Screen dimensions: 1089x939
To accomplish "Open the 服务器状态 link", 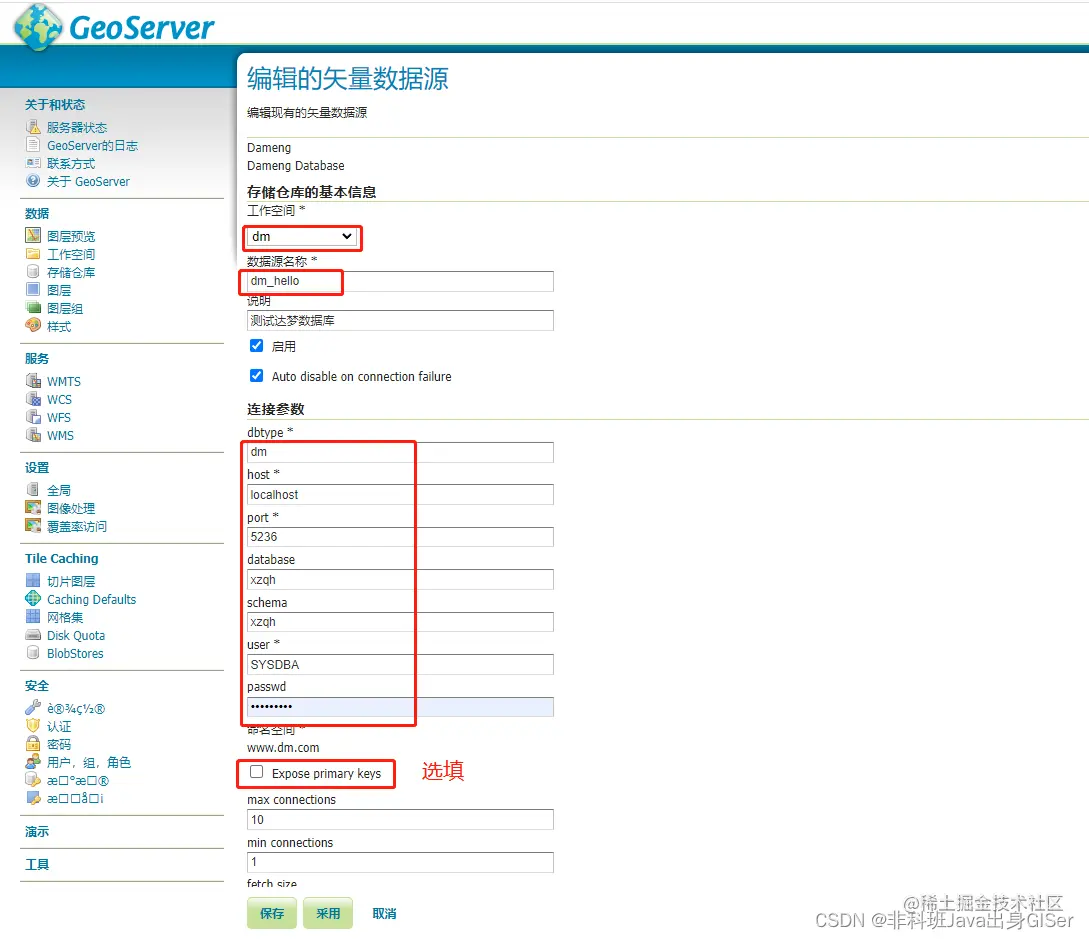I will click(77, 127).
